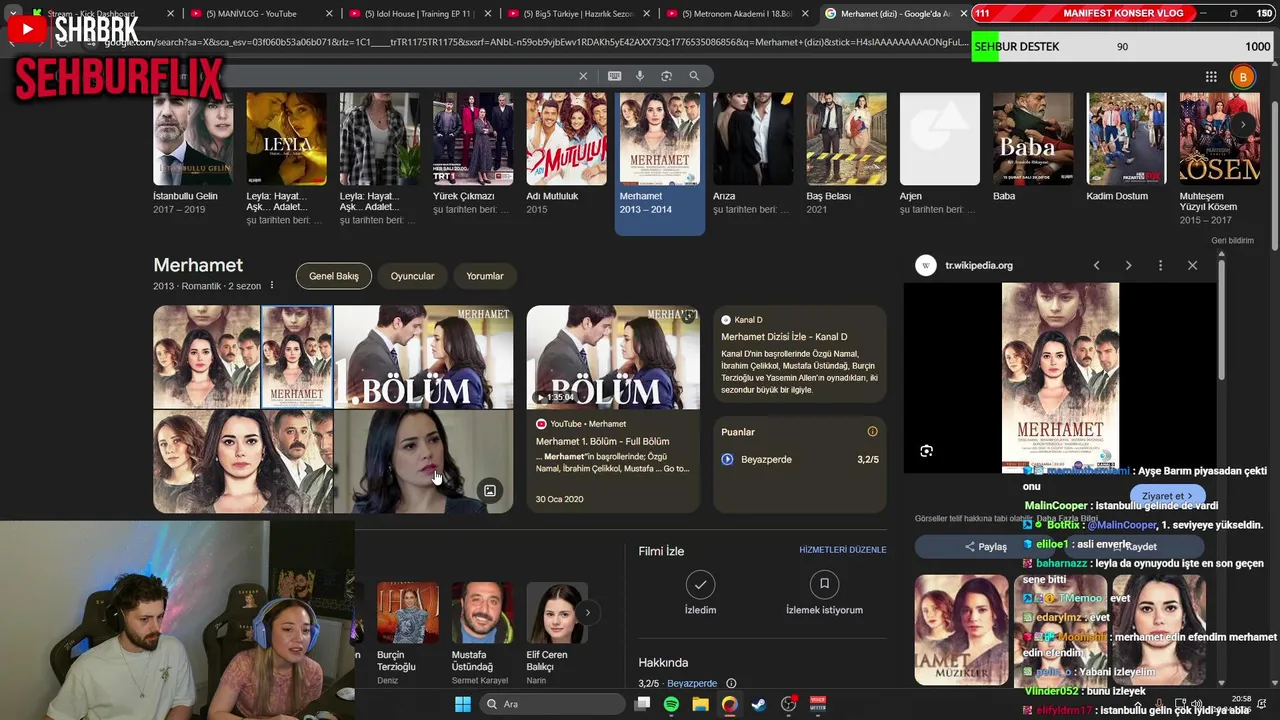Open Steam from the taskbar
The image size is (1280, 720).
click(759, 704)
